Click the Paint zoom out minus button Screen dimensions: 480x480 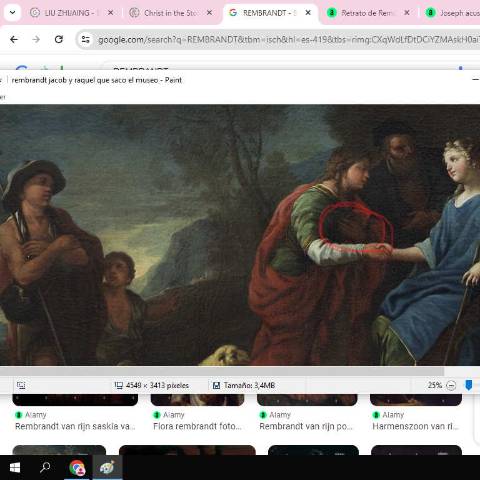(x=451, y=386)
